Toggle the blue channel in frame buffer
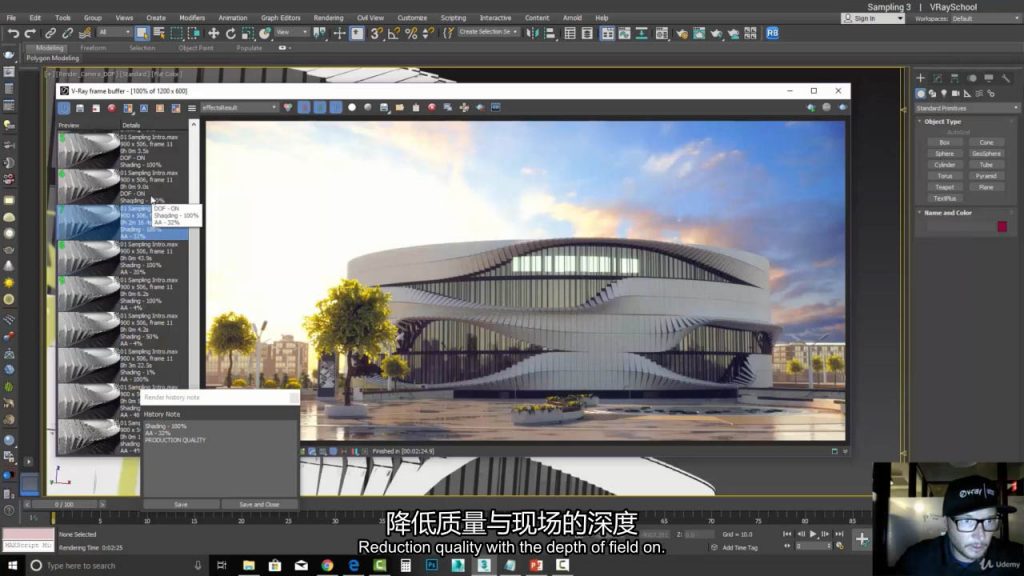 click(336, 107)
